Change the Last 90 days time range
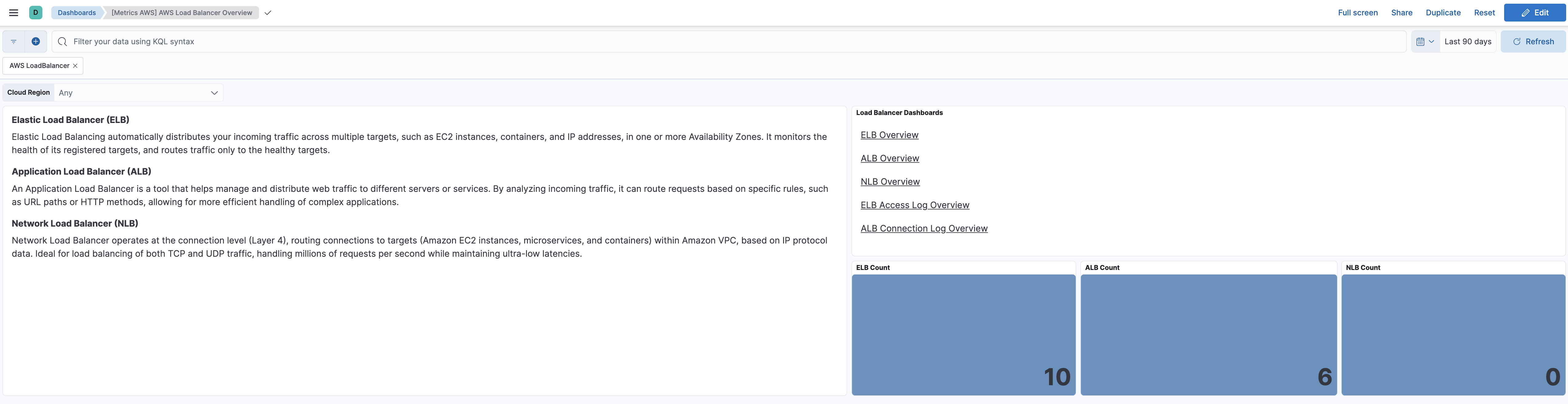Screen dimensions: 1568x404 coord(1468,42)
